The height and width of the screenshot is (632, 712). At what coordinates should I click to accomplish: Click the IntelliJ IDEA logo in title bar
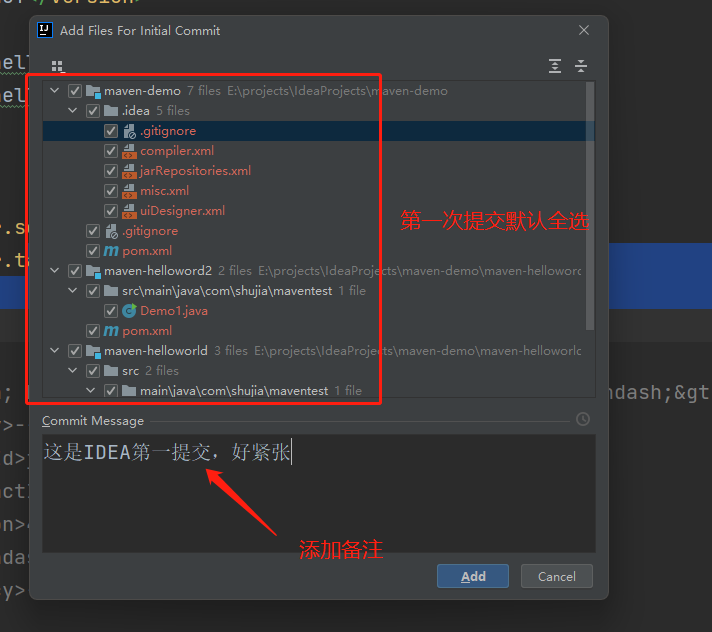pyautogui.click(x=44, y=30)
